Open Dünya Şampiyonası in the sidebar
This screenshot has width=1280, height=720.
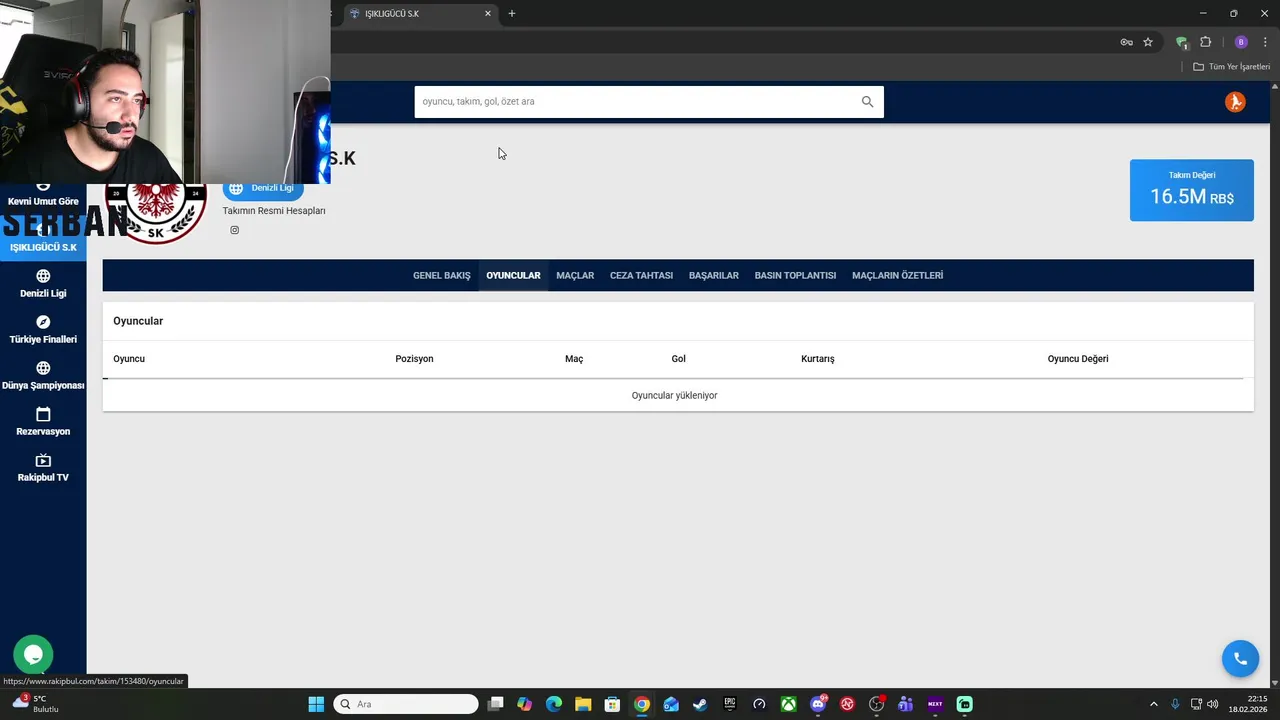click(43, 376)
